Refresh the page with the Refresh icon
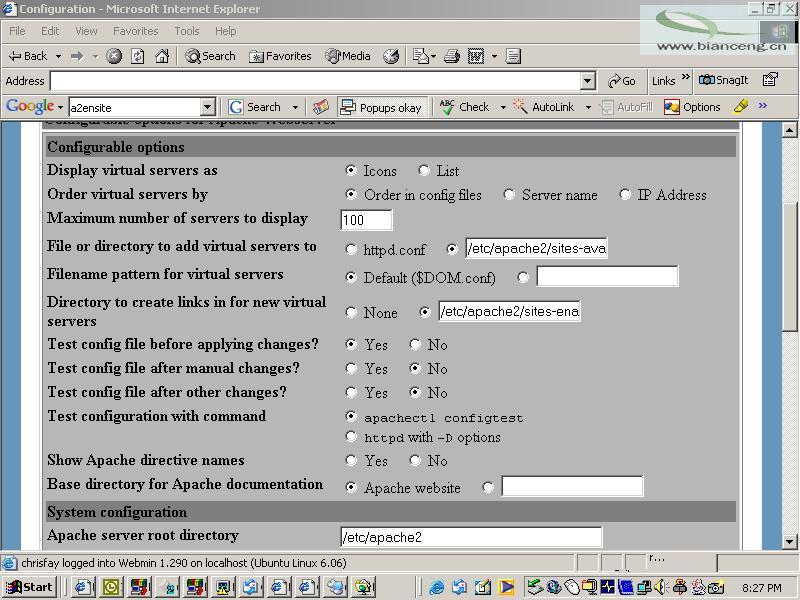This screenshot has width=800, height=600. (138, 56)
